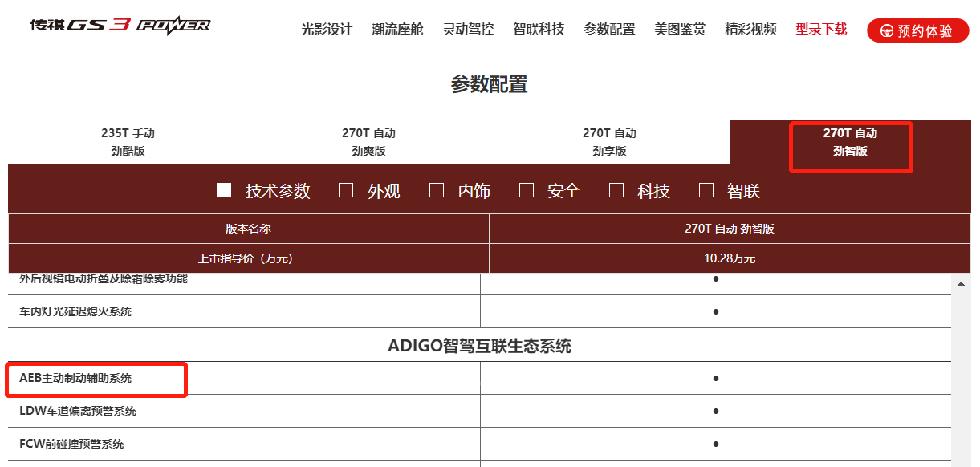This screenshot has height=467, width=980.
Task: Enable the 安全 filter checkbox
Action: click(x=526, y=190)
